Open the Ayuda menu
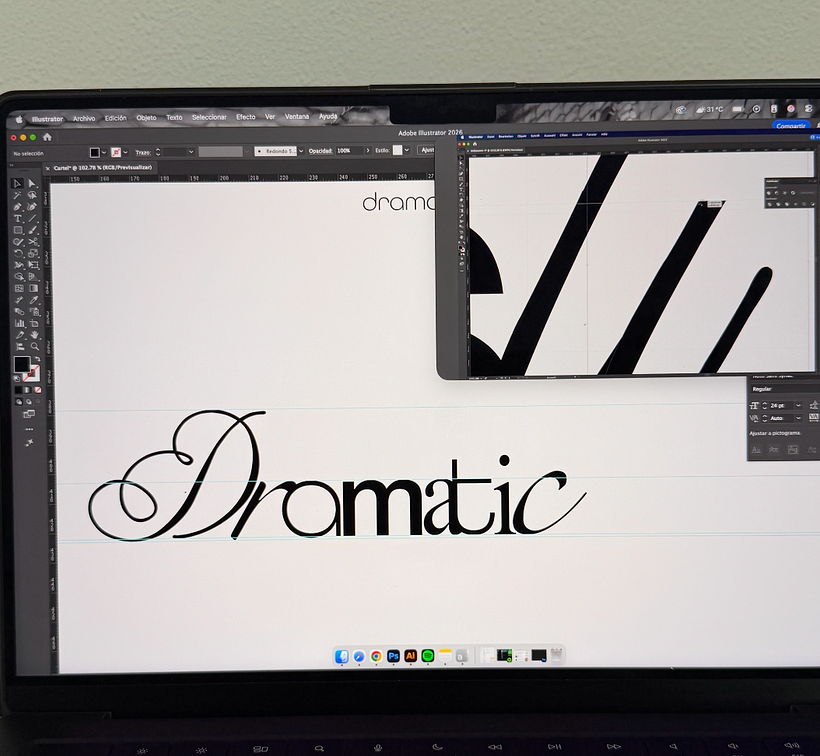 coord(328,117)
